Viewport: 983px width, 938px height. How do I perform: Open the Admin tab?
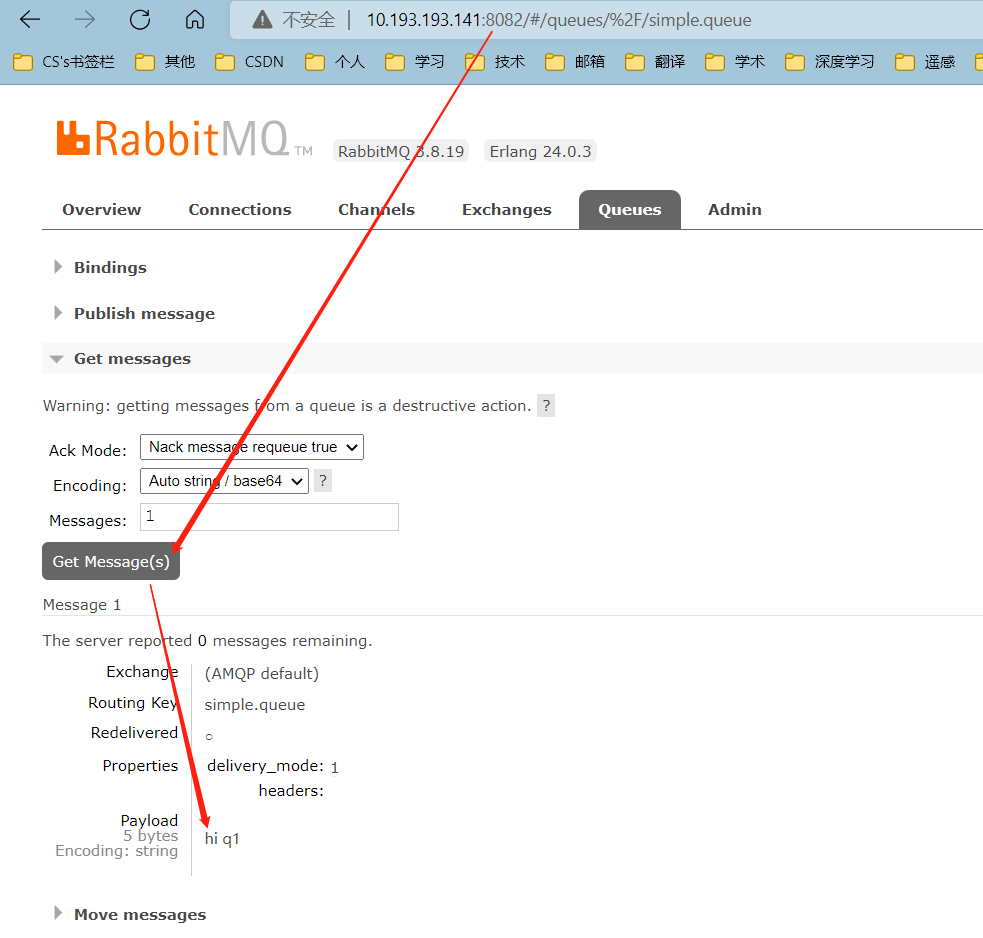(735, 210)
